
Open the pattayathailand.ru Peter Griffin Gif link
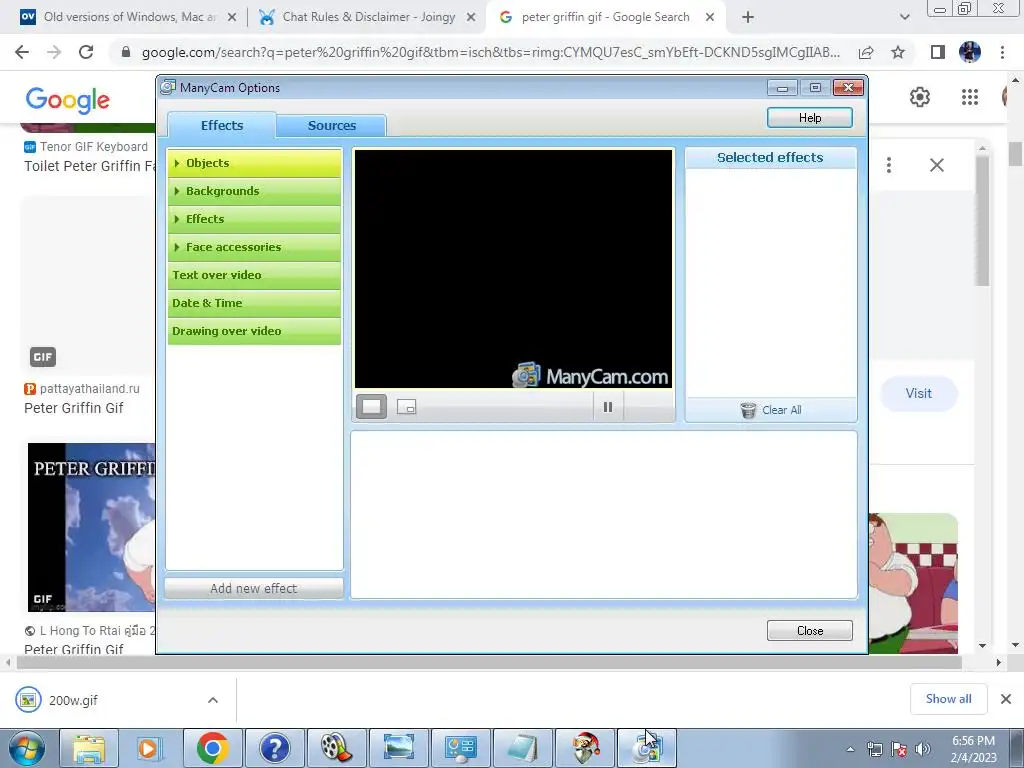coord(74,408)
